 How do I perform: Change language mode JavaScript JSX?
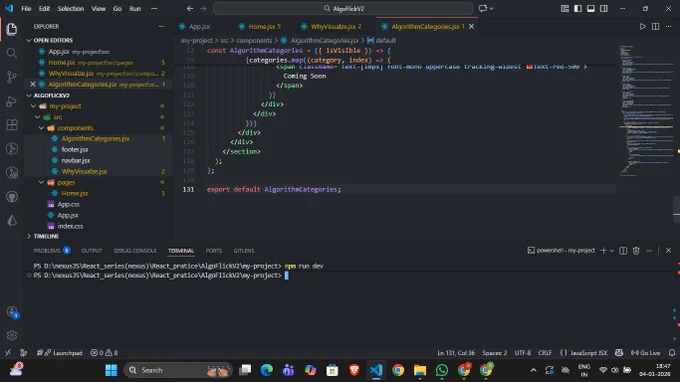(588, 353)
